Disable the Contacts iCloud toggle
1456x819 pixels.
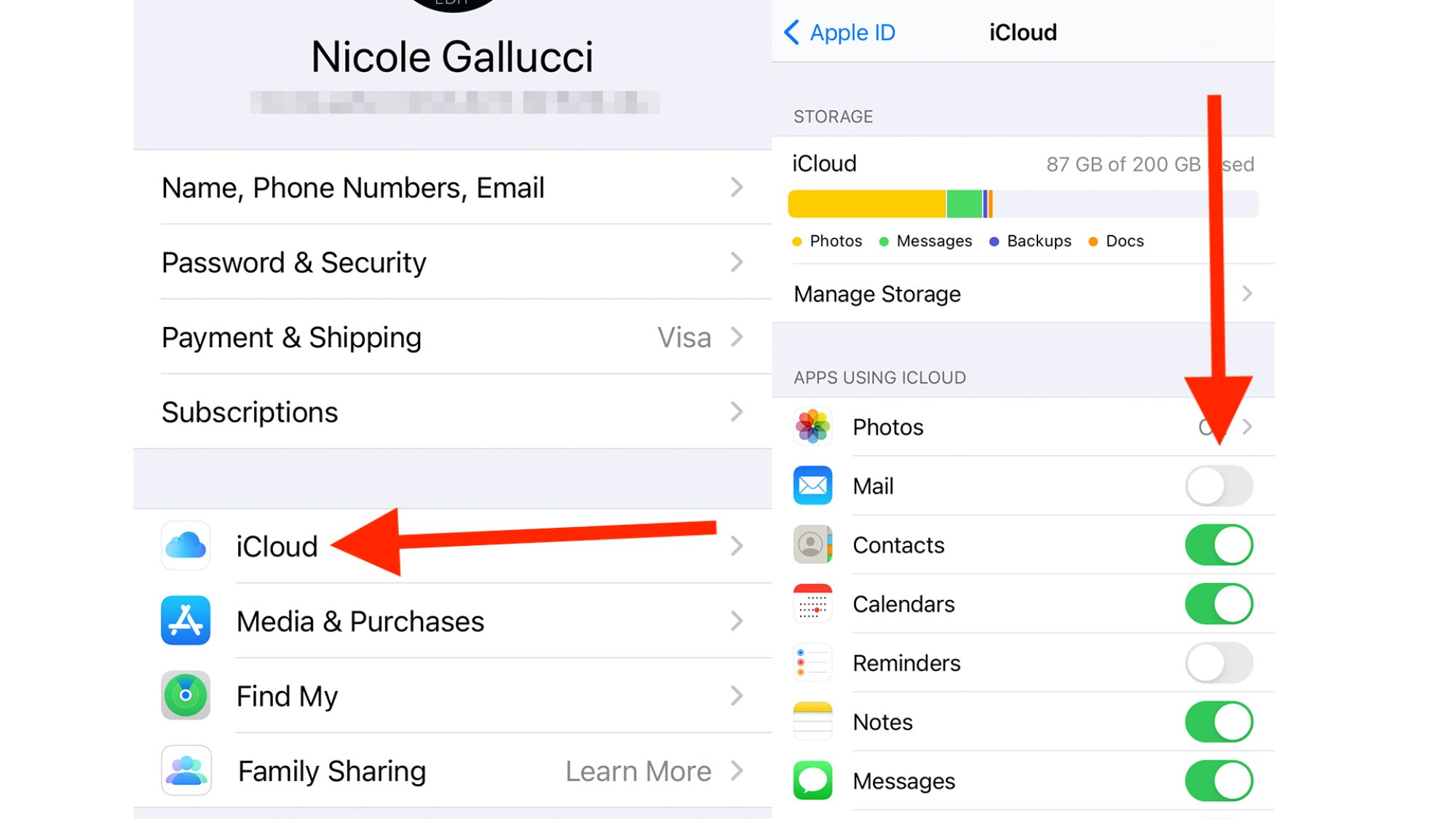click(x=1219, y=545)
